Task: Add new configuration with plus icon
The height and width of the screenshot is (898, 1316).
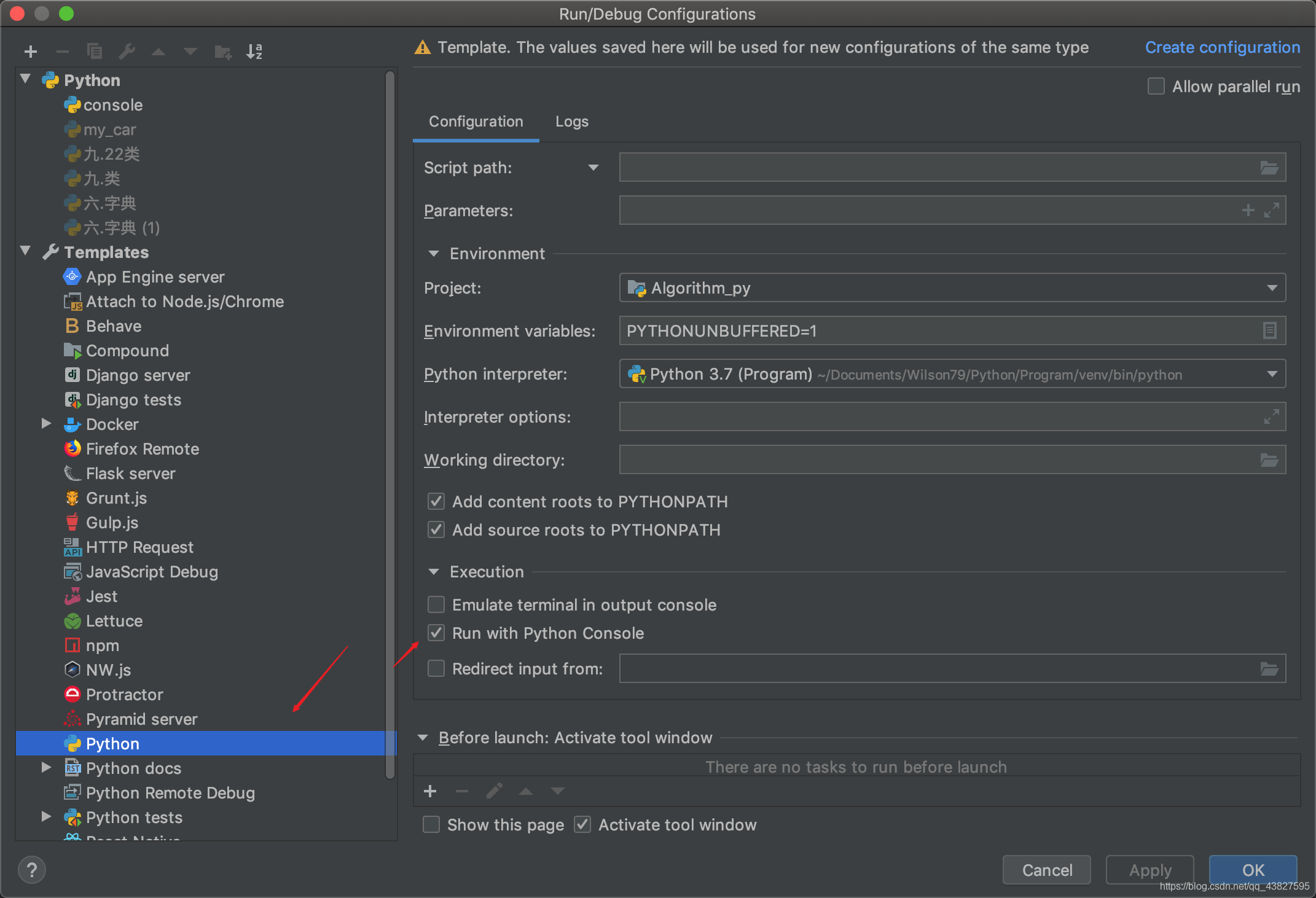Action: tap(31, 52)
